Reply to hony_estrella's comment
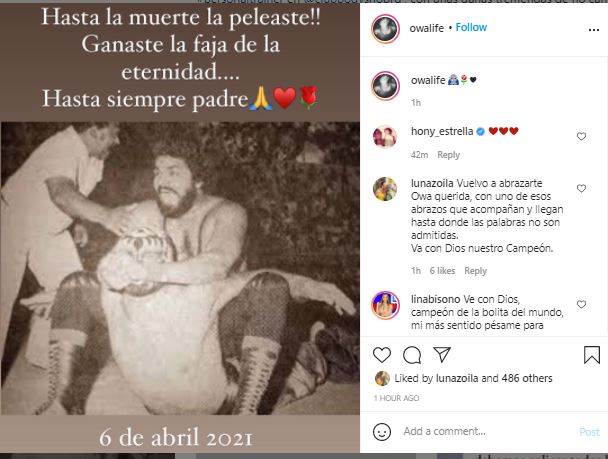 click(448, 155)
